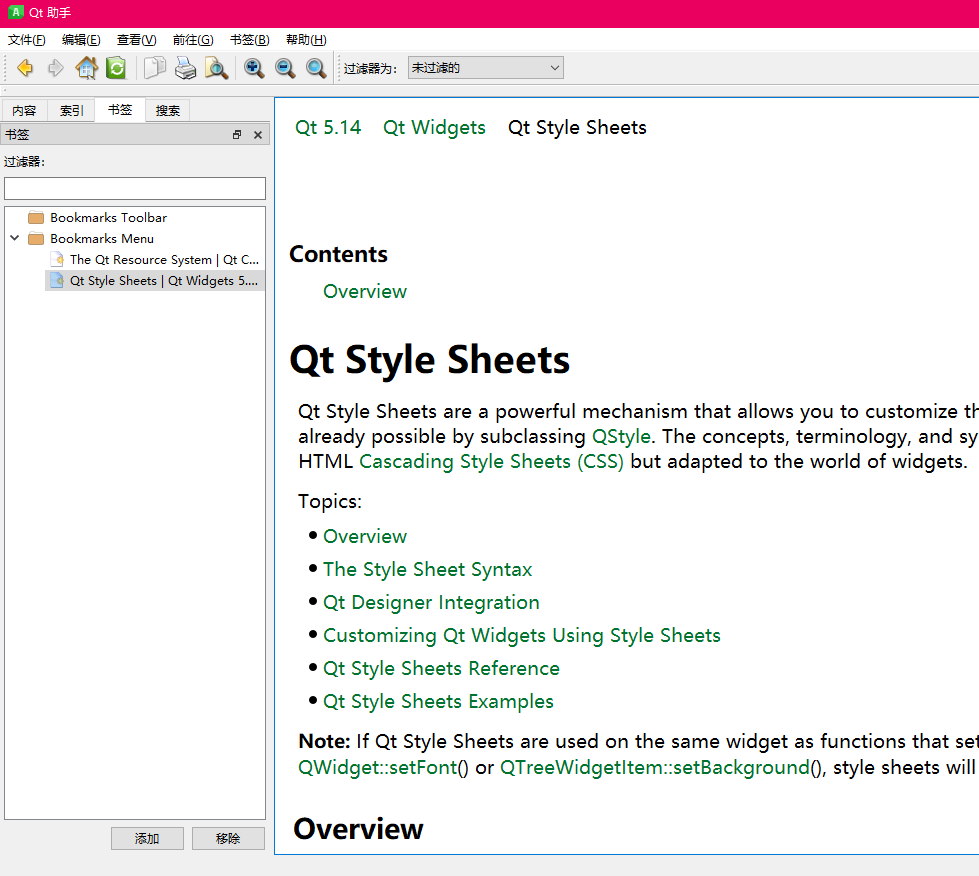The width and height of the screenshot is (979, 876).
Task: Go back with the yellow back arrow
Action: pyautogui.click(x=25, y=67)
